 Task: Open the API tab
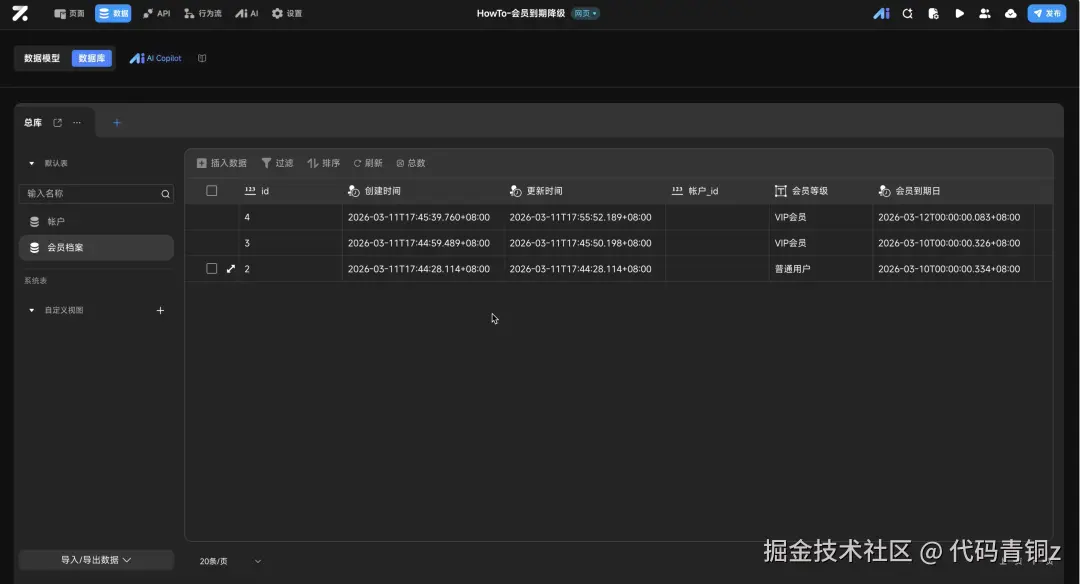[x=156, y=13]
